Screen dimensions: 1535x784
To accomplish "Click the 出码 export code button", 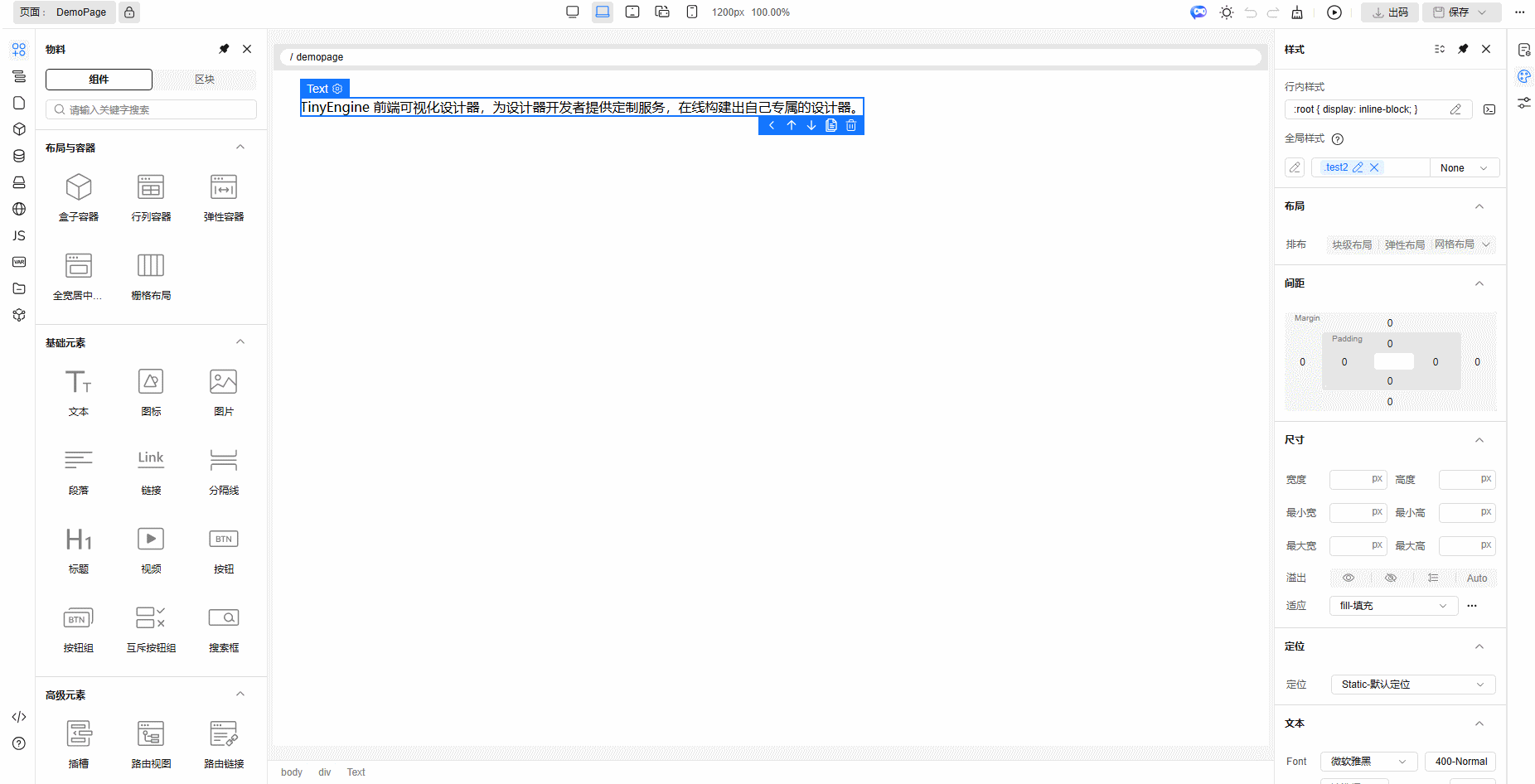I will coord(1390,12).
